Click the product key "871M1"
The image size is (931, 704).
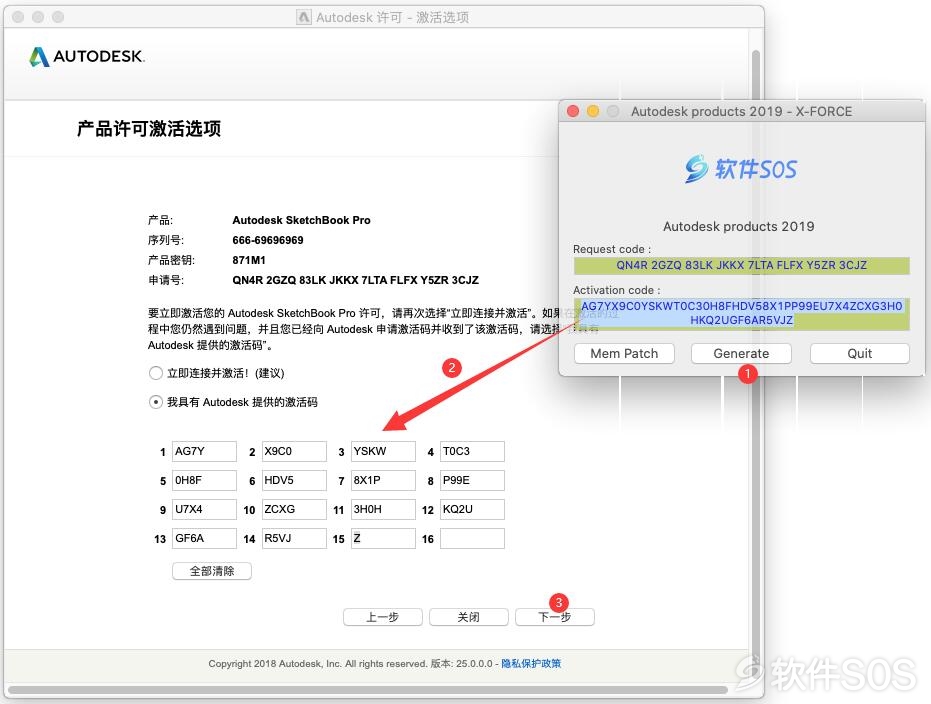tap(249, 260)
